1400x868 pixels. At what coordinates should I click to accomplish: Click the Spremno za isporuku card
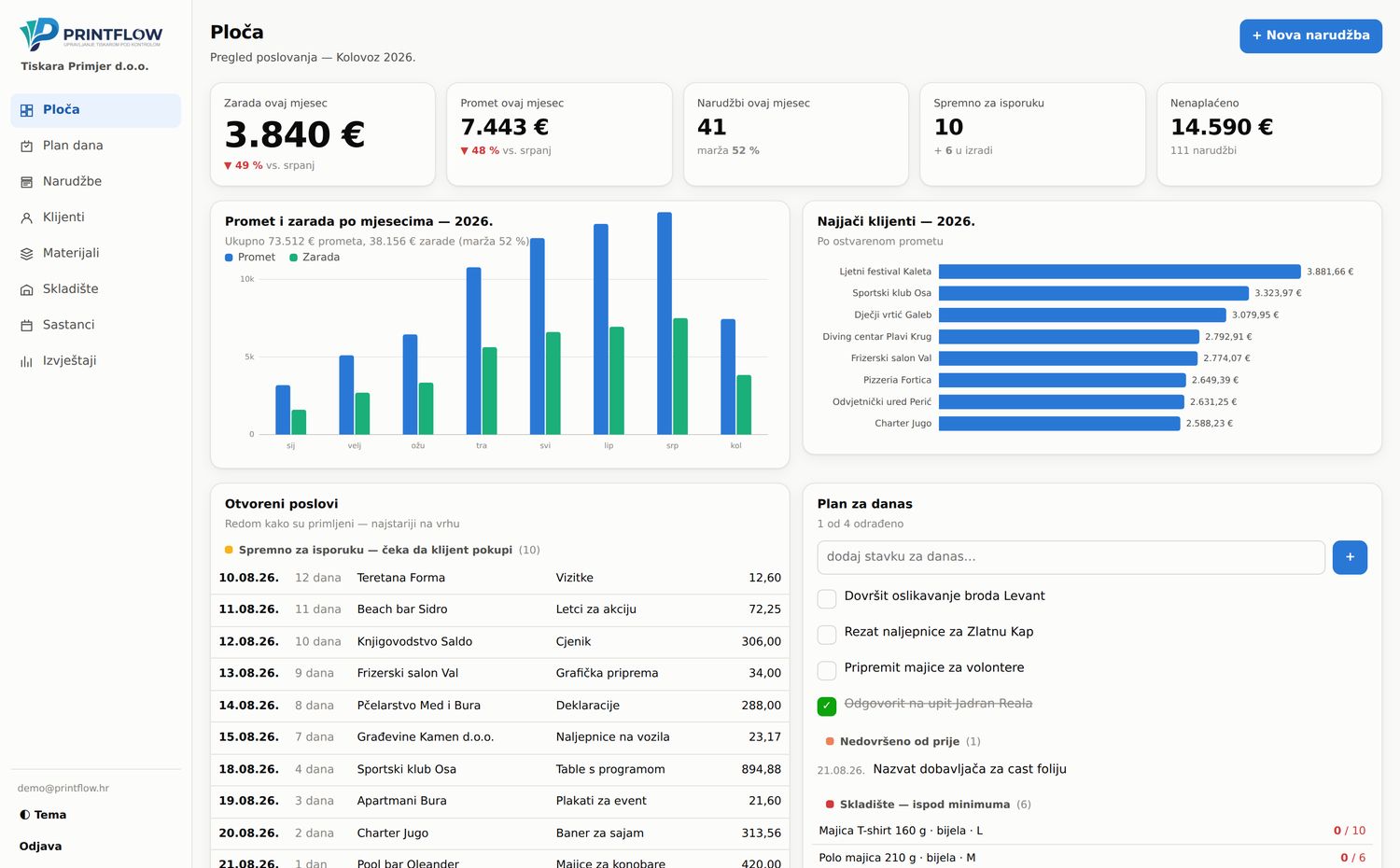1032,134
